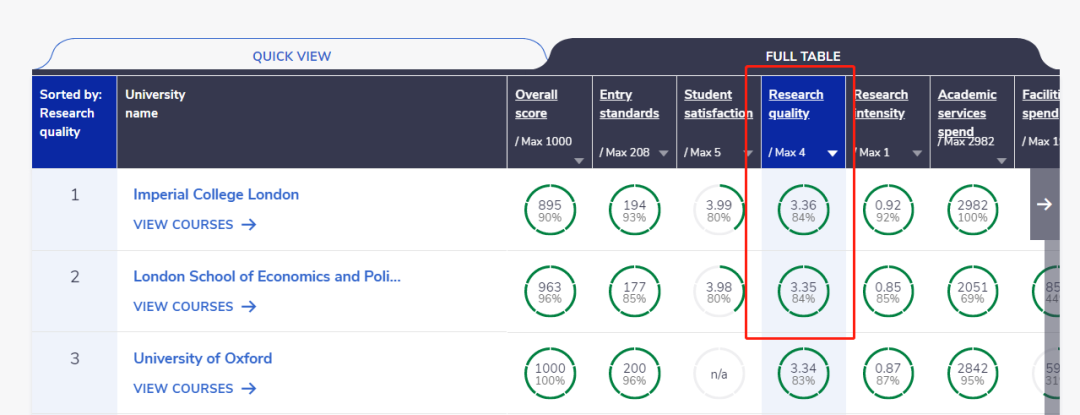Sort by Entry standards column header
1080x415 pixels.
(629, 104)
